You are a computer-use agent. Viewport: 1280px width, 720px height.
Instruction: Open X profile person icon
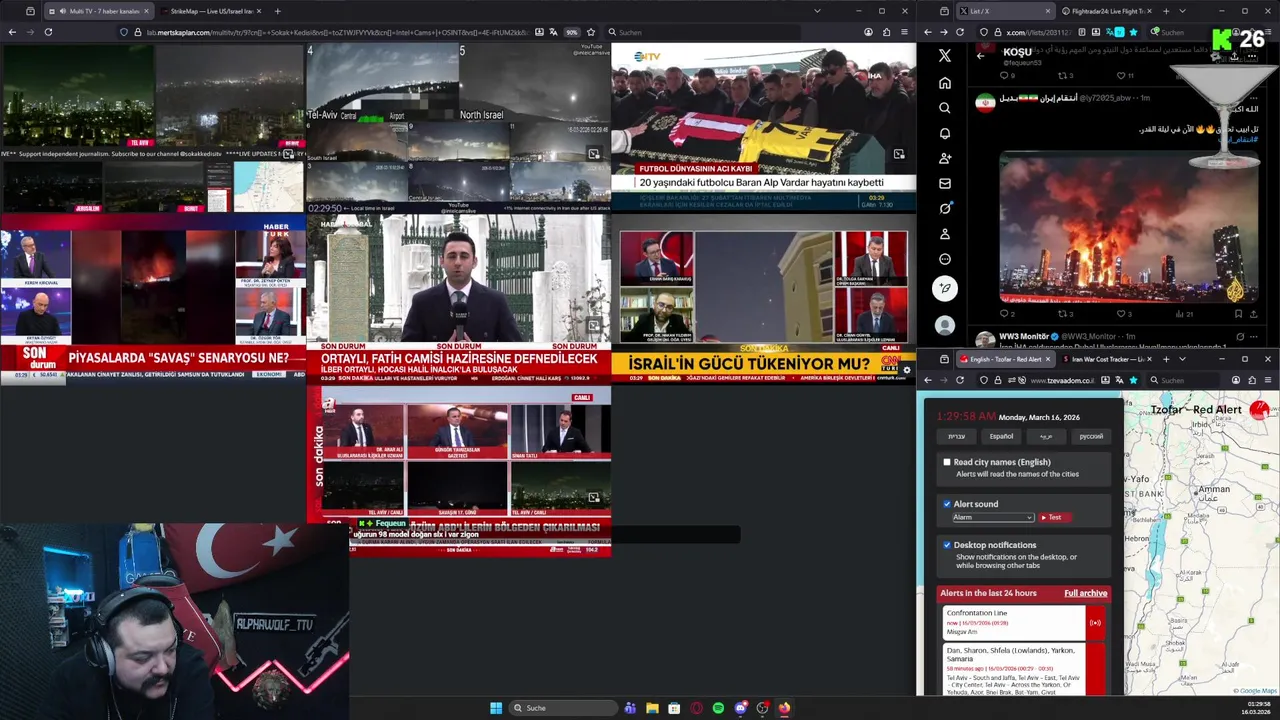point(945,234)
